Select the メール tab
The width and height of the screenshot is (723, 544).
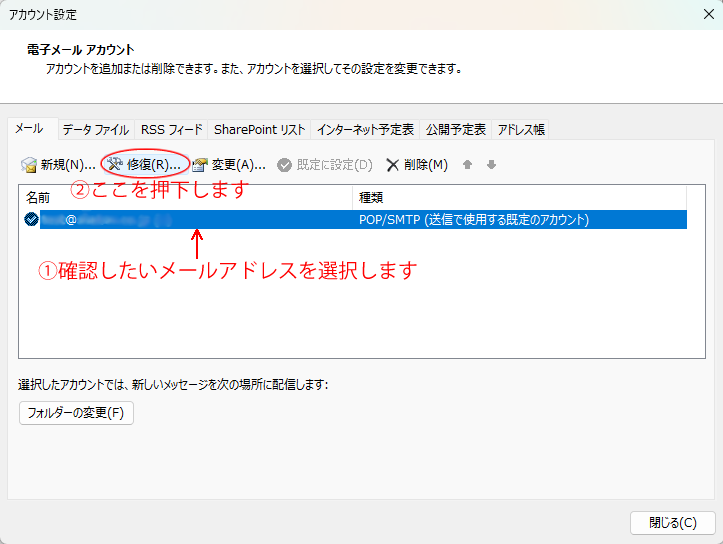[x=29, y=129]
